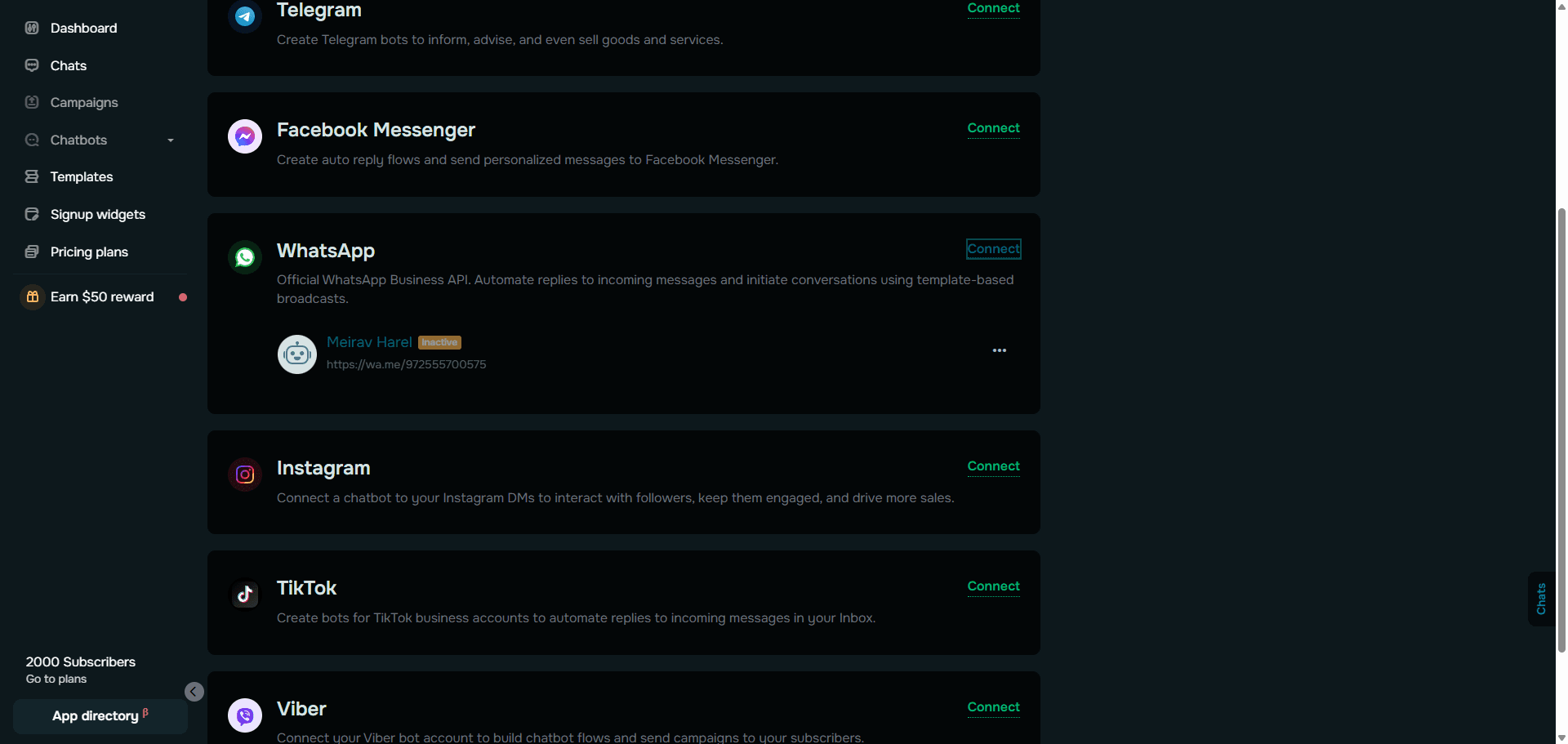Viewport: 1568px width, 744px height.
Task: Click the Telegram heading
Action: [319, 10]
